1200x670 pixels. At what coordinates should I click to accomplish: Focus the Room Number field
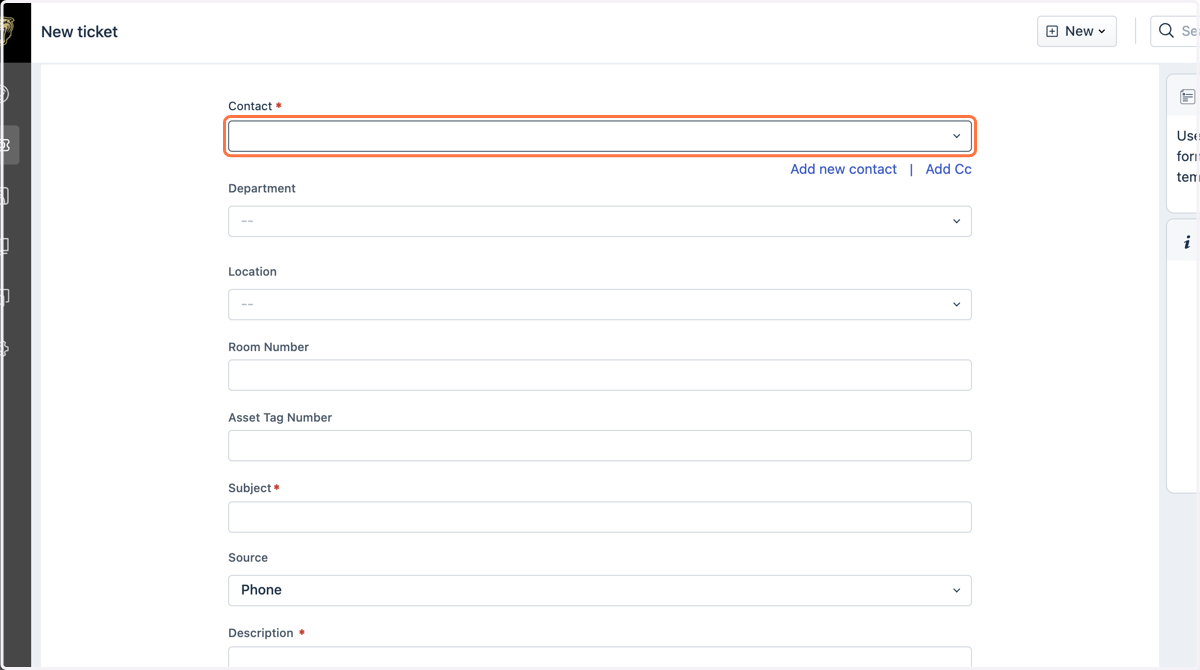pos(600,375)
